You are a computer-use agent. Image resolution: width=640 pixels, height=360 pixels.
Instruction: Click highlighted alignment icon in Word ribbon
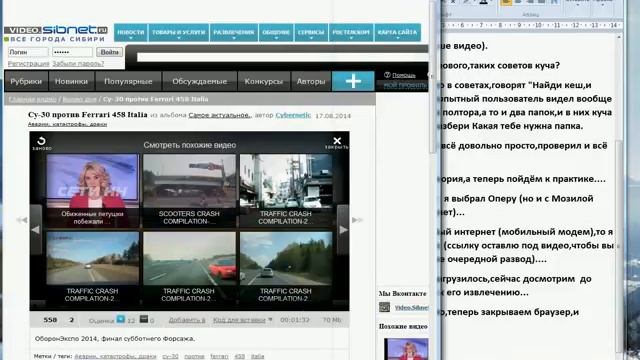(506, 2)
